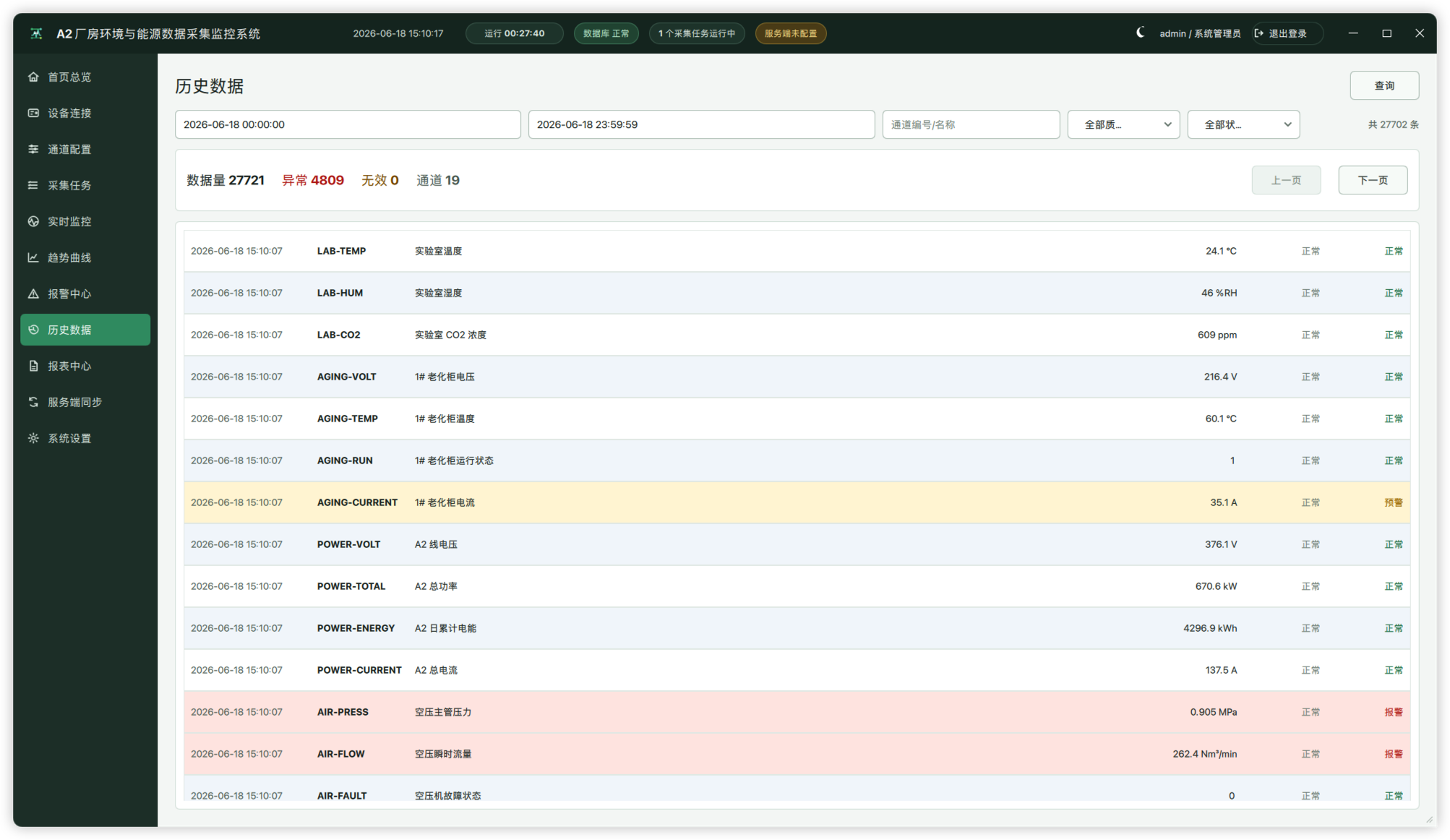This screenshot has width=1450, height=840.
Task: Select the LAB-TEMP row code
Action: coord(341,251)
